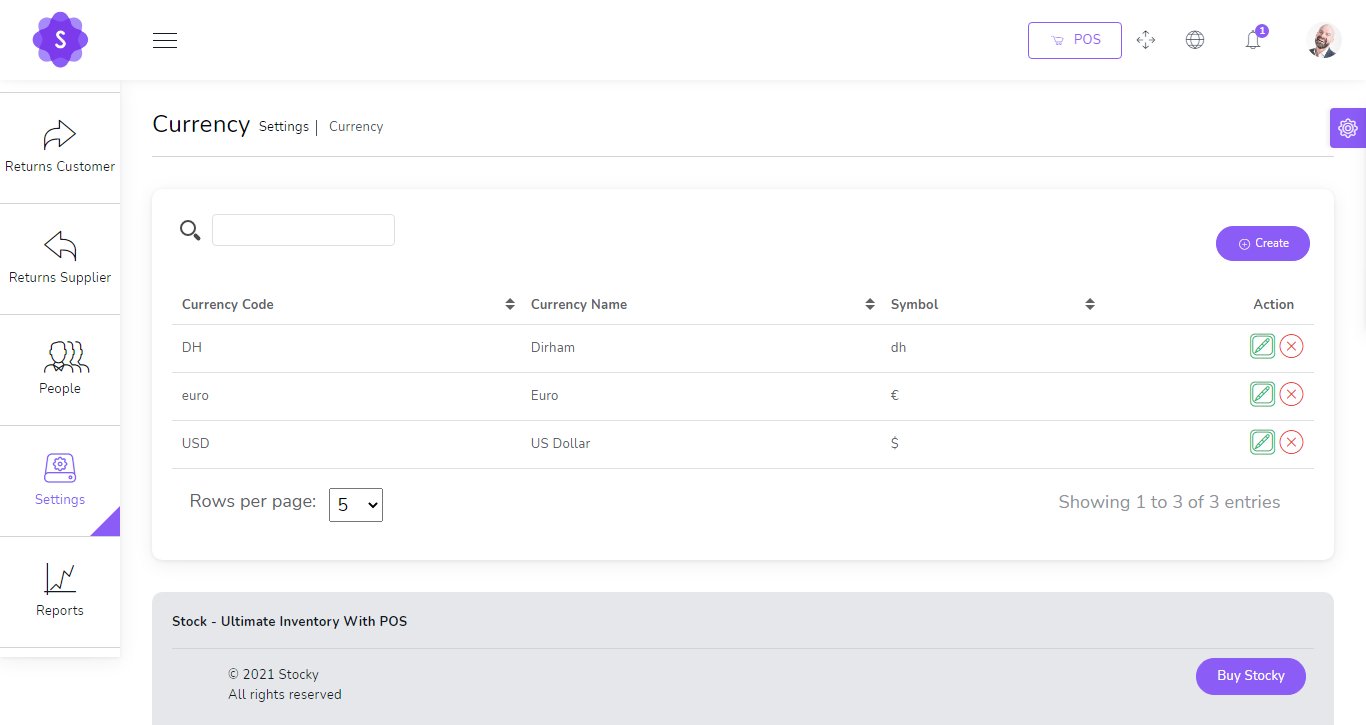The height and width of the screenshot is (725, 1366).
Task: Toggle fullscreen with the arrows icon
Action: click(1146, 40)
